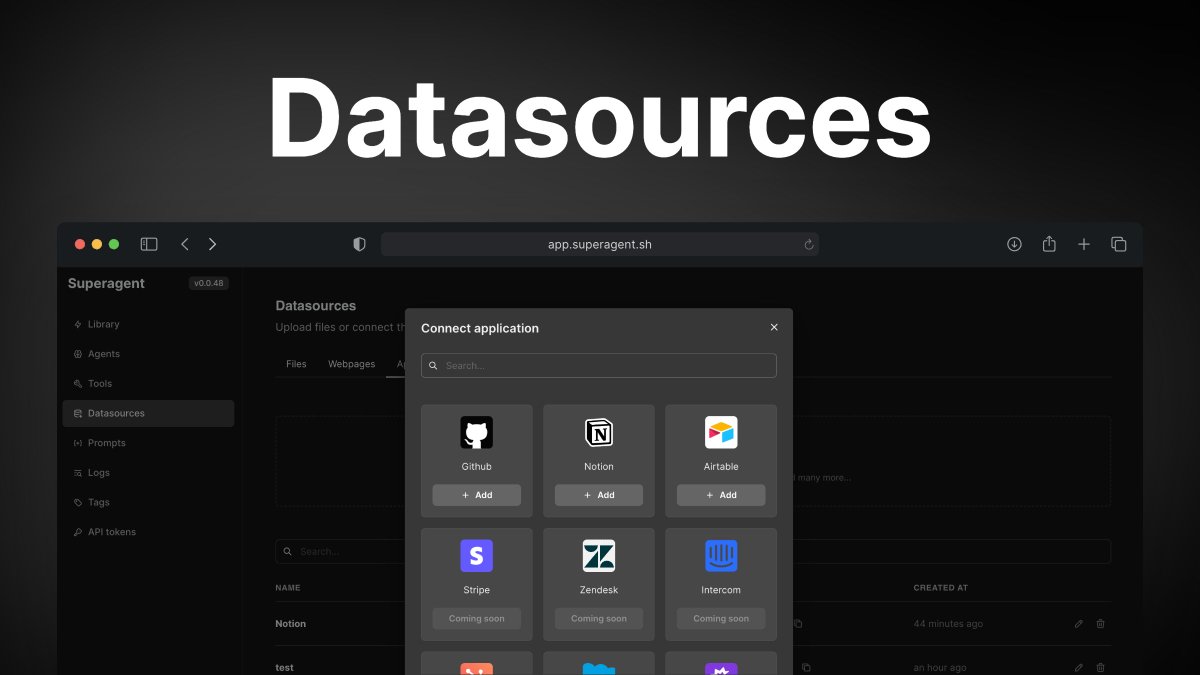The image size is (1200, 675).
Task: Click the an hour ago timestamp
Action: coord(940,667)
